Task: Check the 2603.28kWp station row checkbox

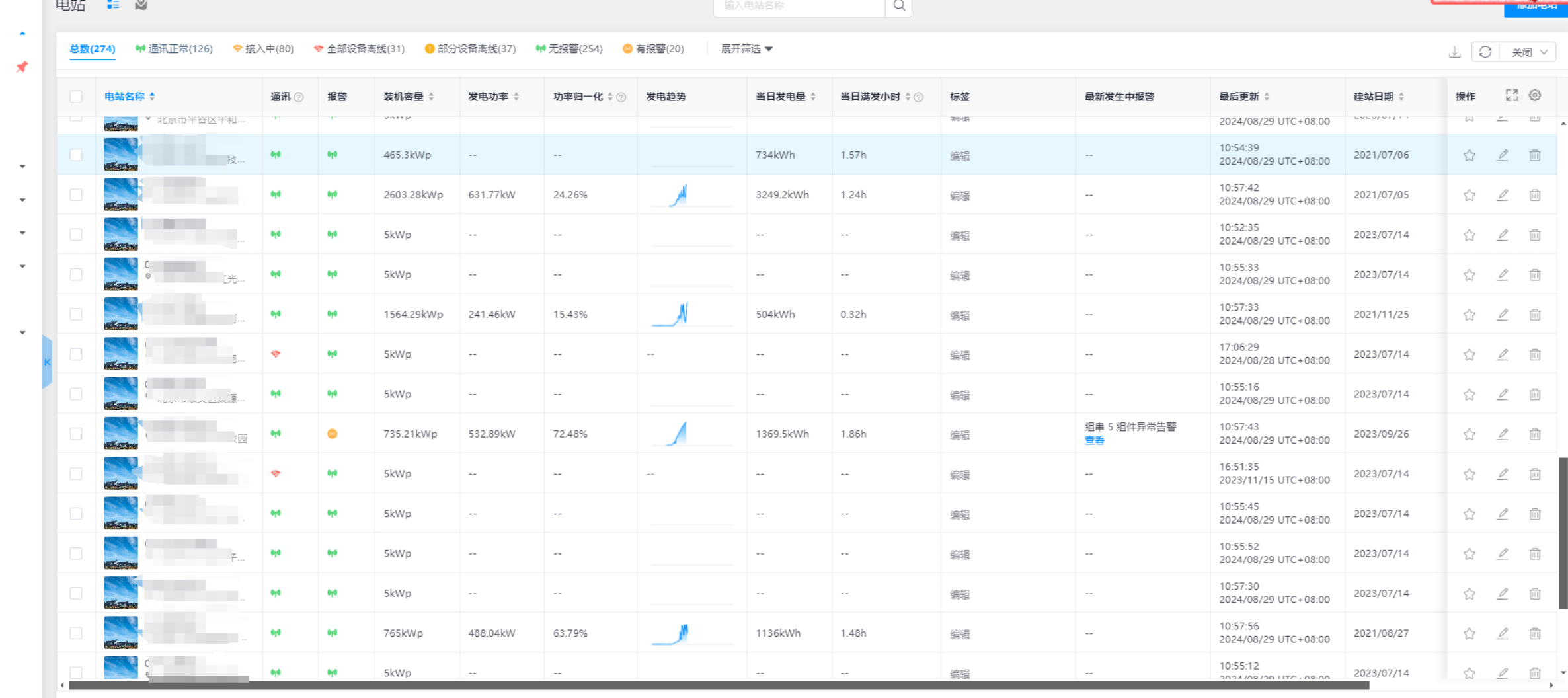Action: tap(76, 195)
